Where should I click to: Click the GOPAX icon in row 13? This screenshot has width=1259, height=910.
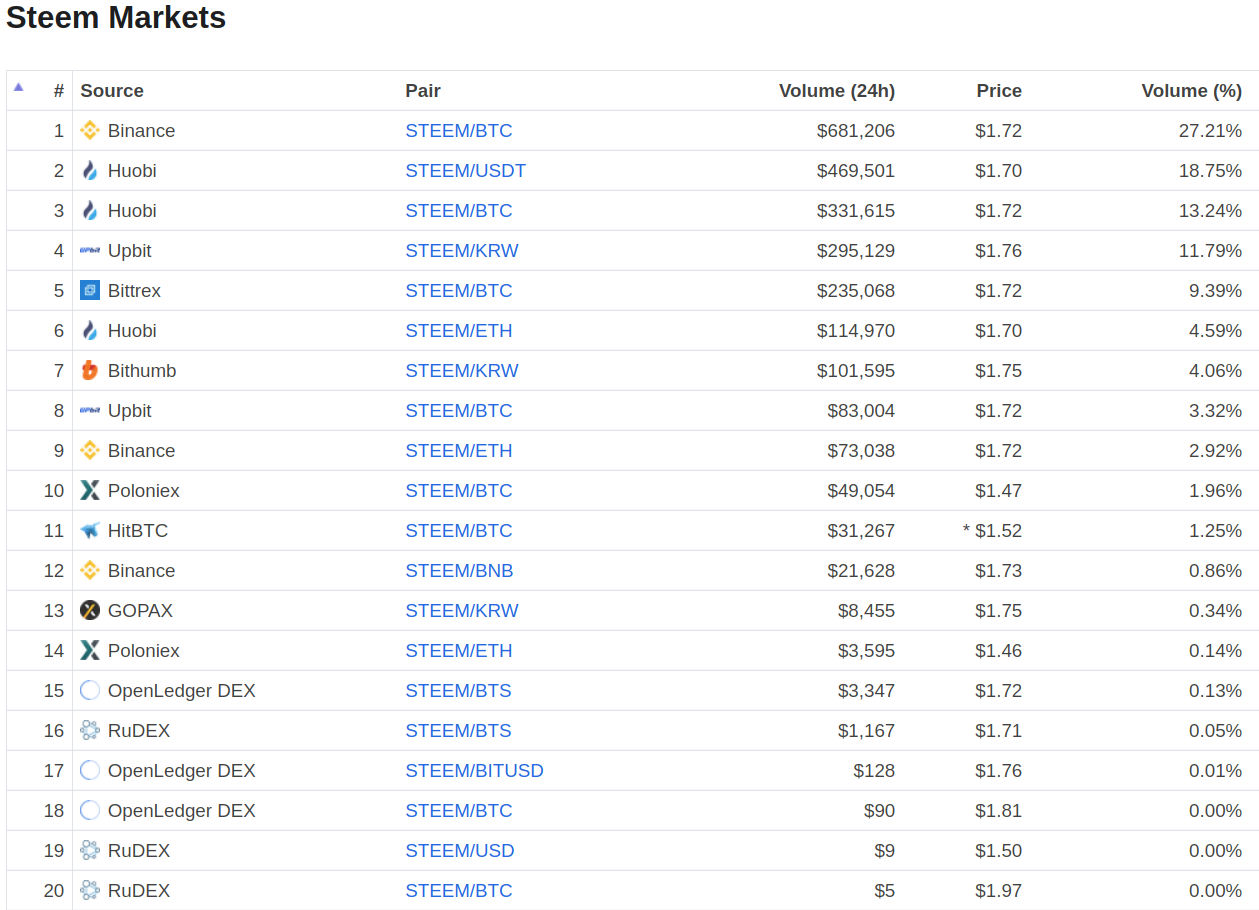[x=90, y=610]
